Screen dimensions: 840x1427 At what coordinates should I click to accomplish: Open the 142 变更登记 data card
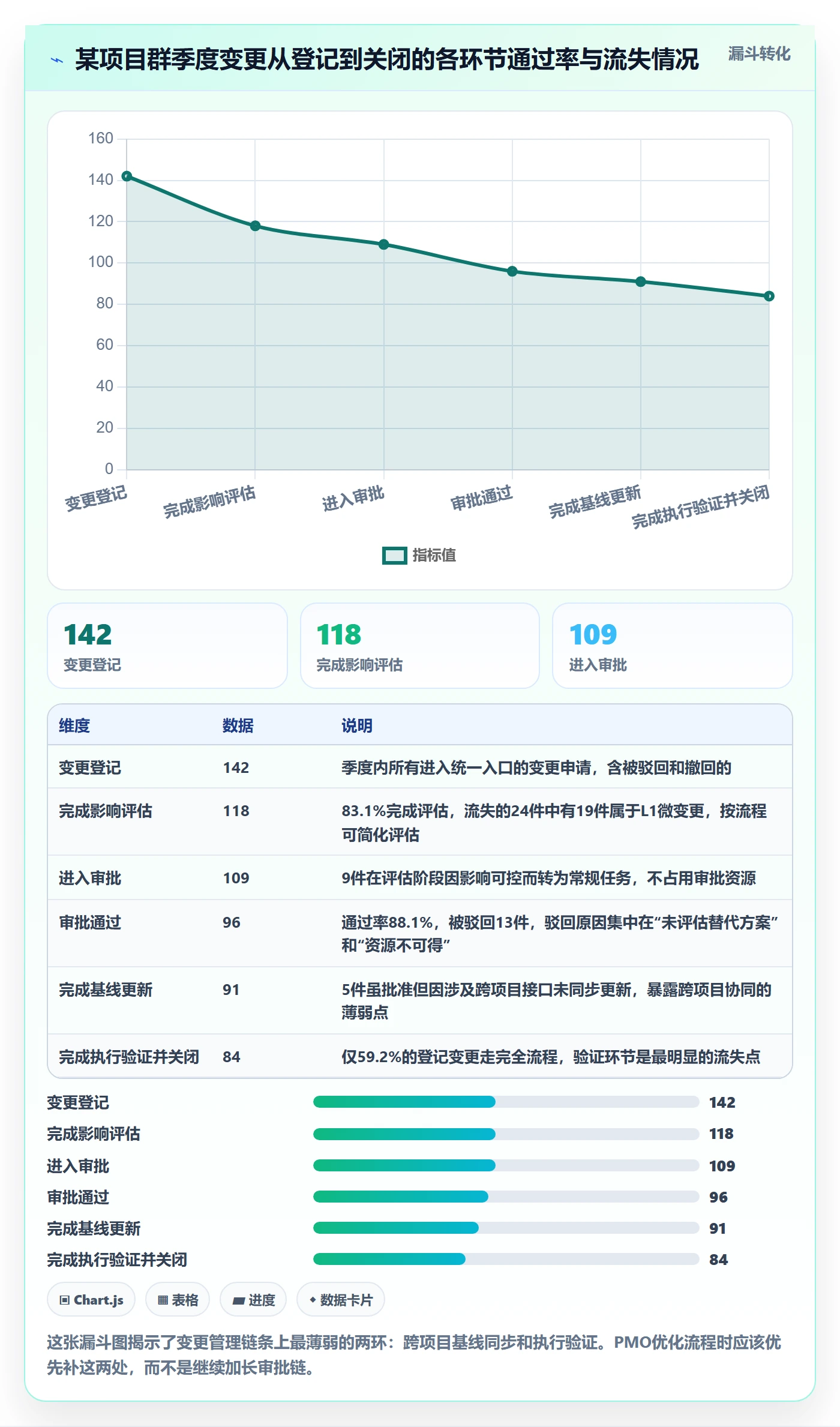(167, 646)
